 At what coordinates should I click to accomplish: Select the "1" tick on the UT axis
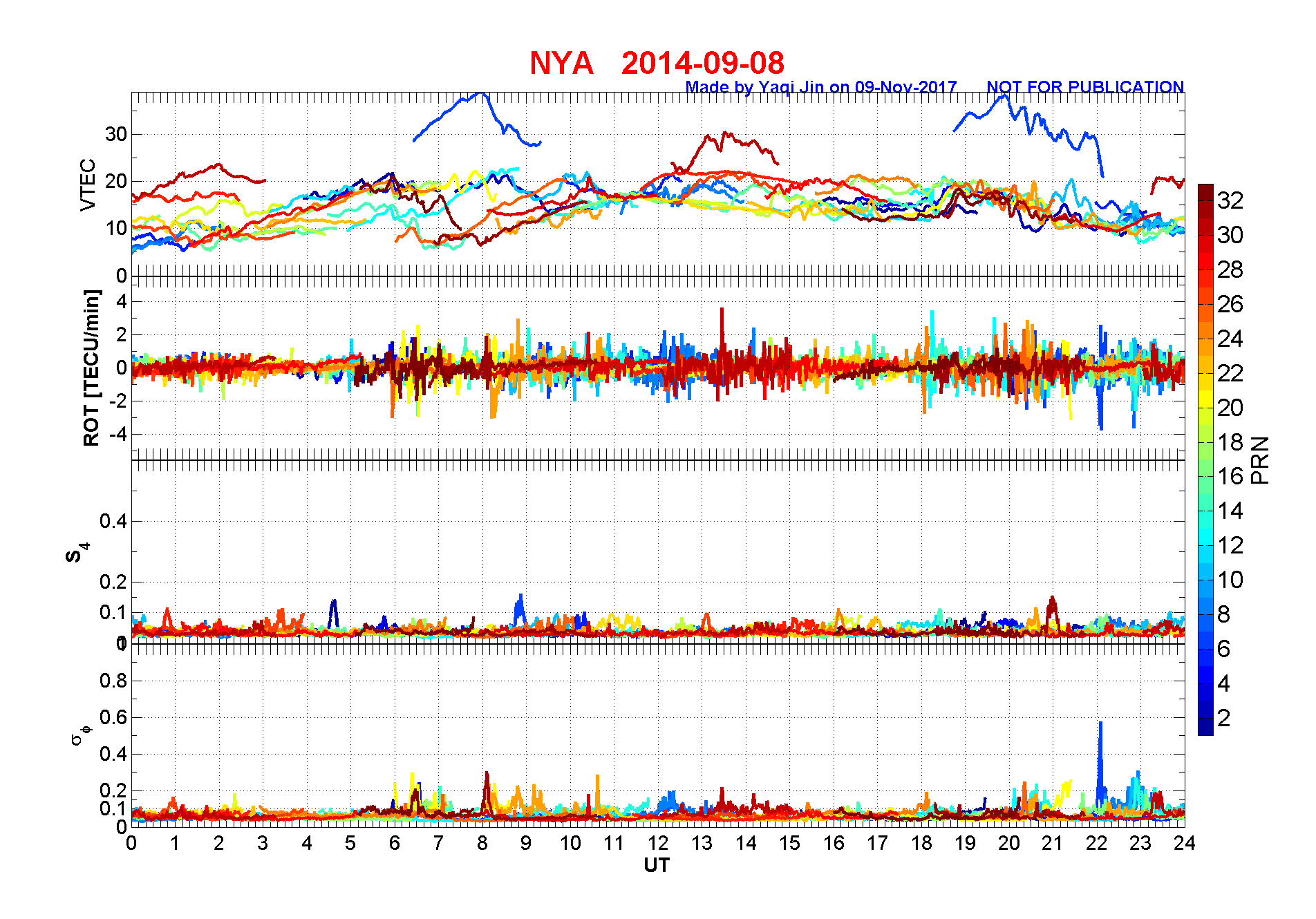pyautogui.click(x=175, y=843)
